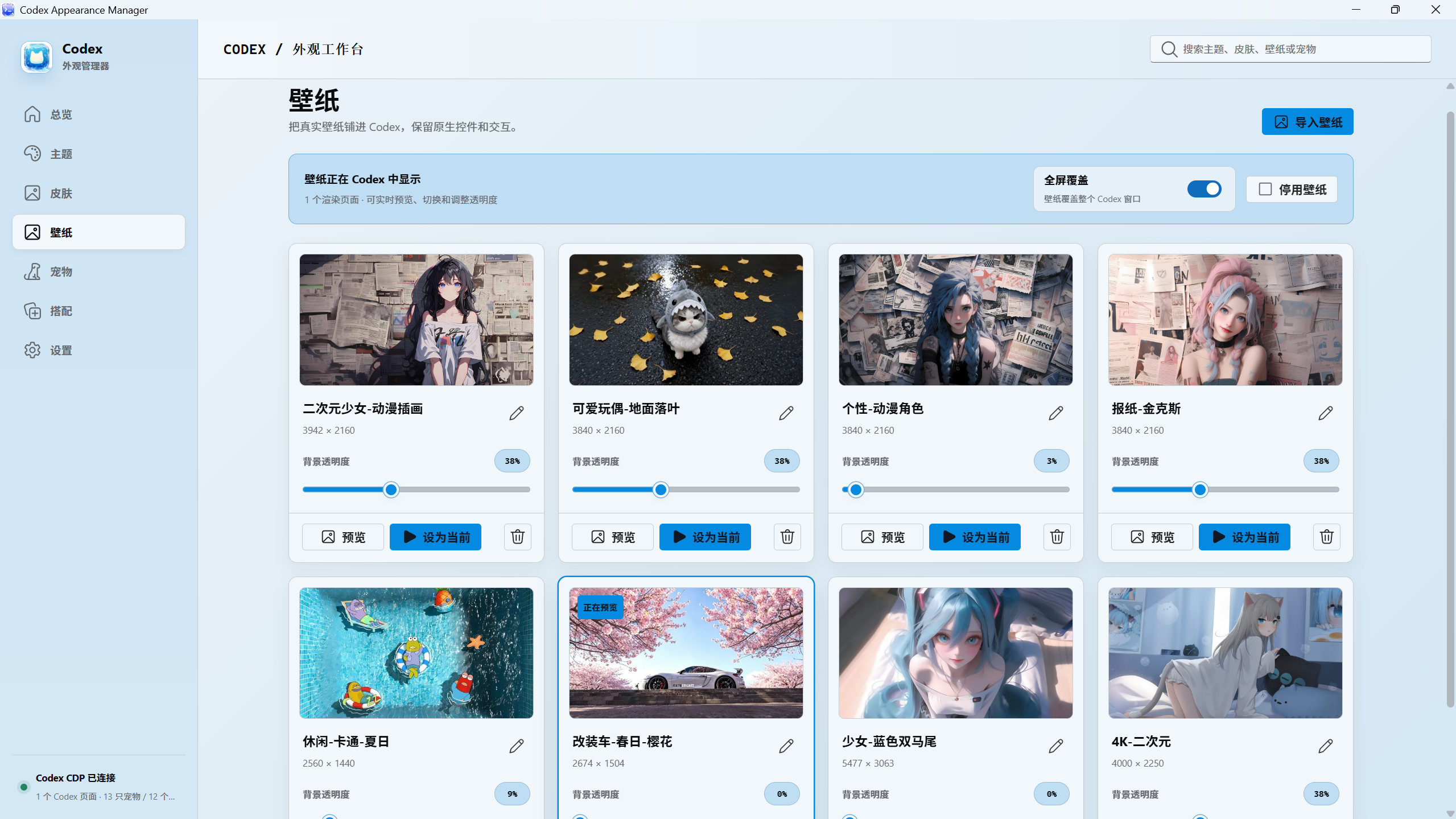Screen dimensions: 1456x819
Task: Edit name of 休闲-卡通-夏日
Action: (x=516, y=746)
